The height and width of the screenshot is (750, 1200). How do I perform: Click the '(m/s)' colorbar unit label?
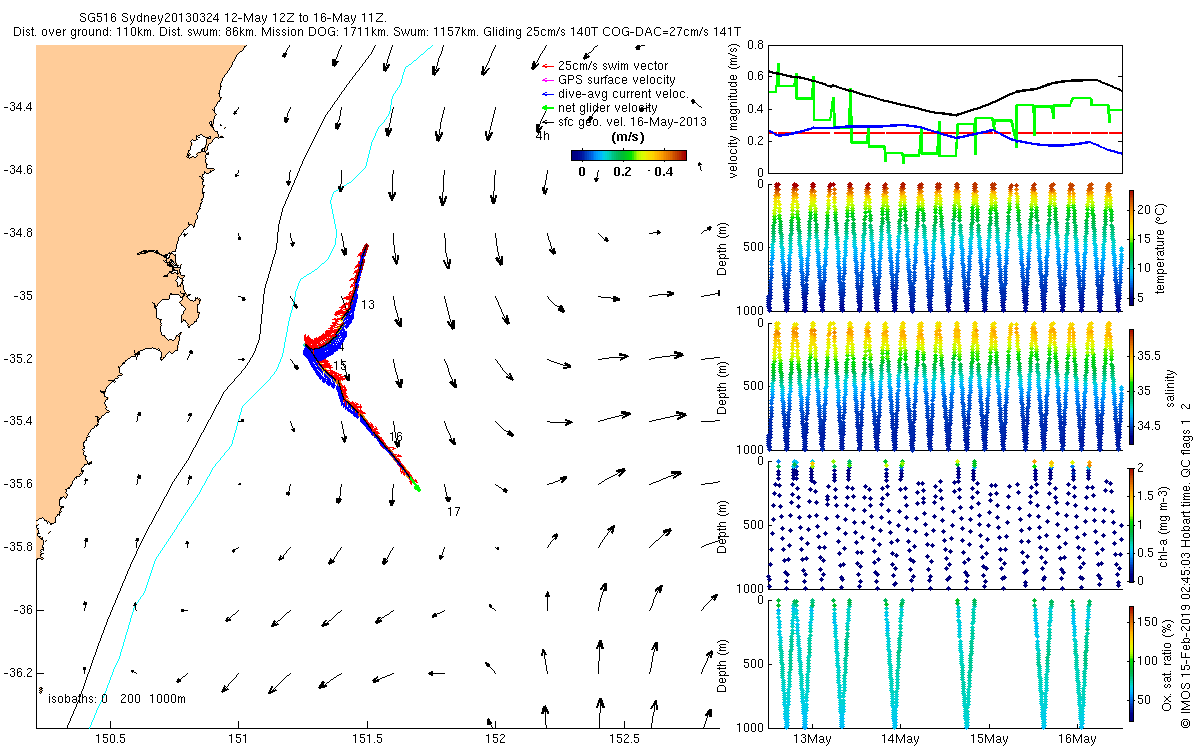click(x=627, y=137)
